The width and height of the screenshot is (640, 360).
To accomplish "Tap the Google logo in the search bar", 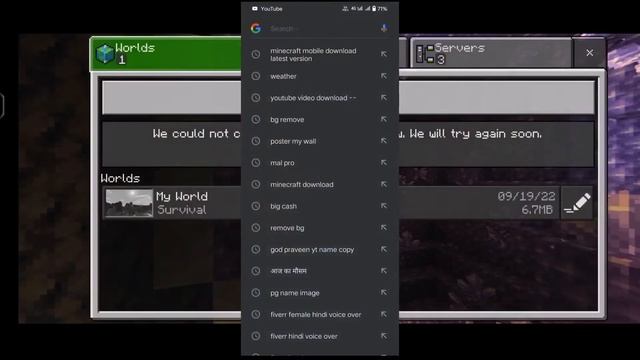I will point(256,28).
